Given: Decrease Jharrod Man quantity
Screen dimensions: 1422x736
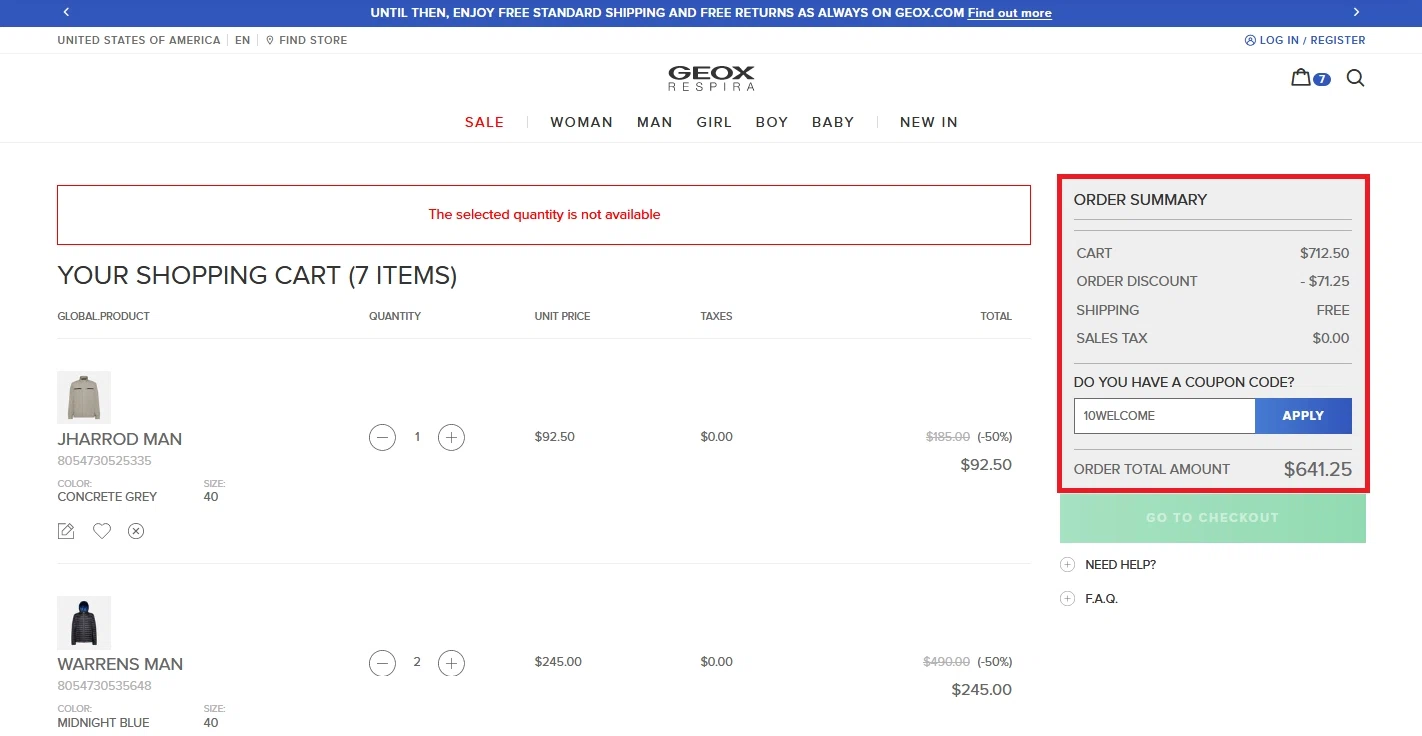Looking at the screenshot, I should tap(382, 437).
